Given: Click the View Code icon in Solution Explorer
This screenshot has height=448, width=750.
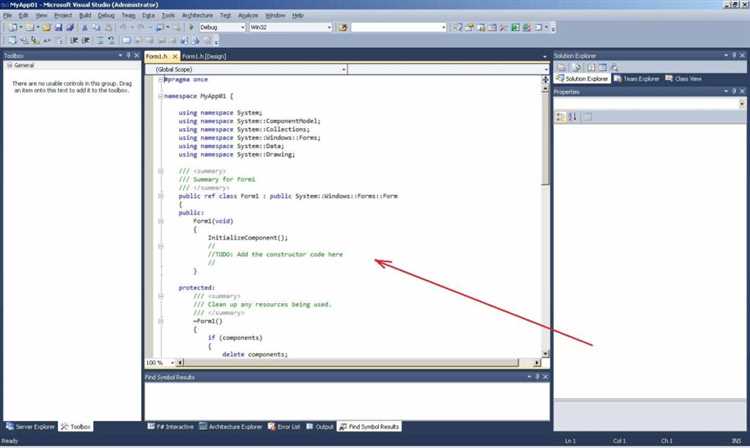Looking at the screenshot, I should 591,67.
